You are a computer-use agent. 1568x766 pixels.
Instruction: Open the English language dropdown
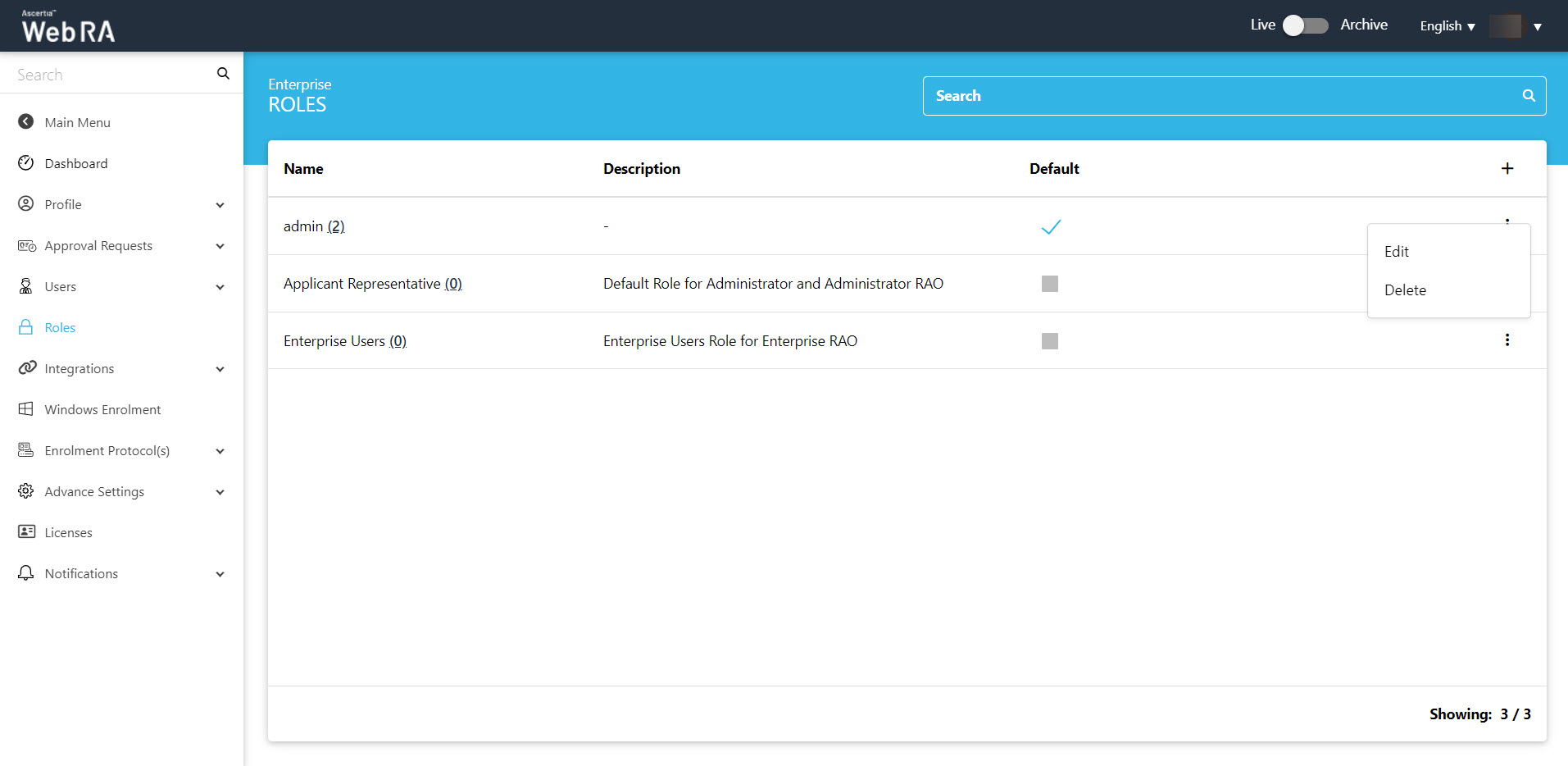1447,26
